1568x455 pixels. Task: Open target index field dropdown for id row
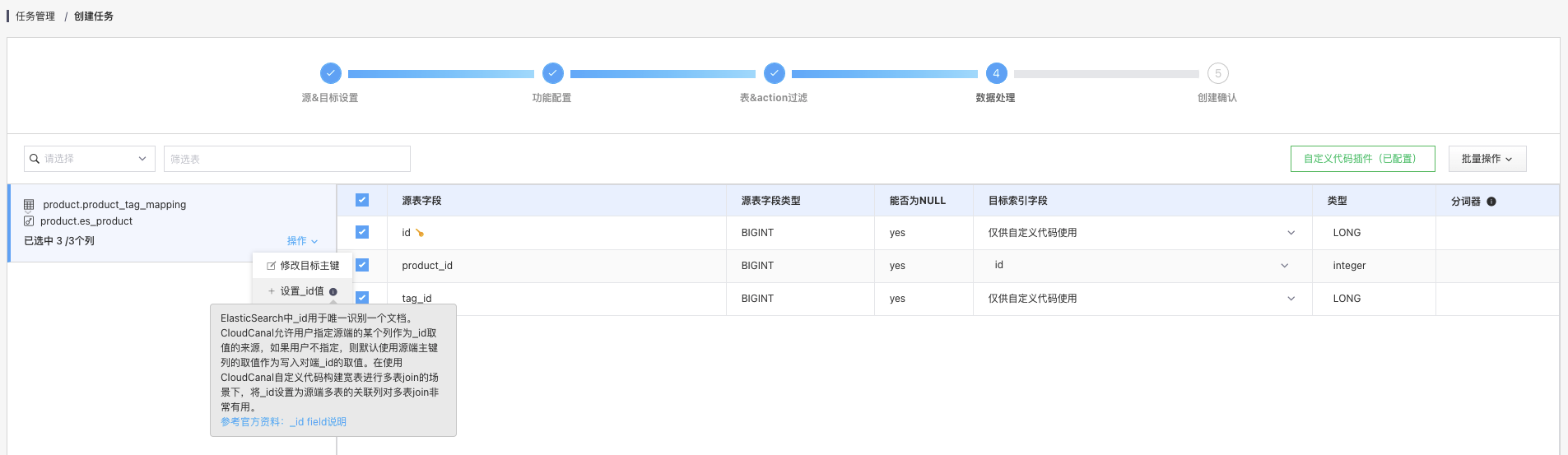coord(1142,233)
